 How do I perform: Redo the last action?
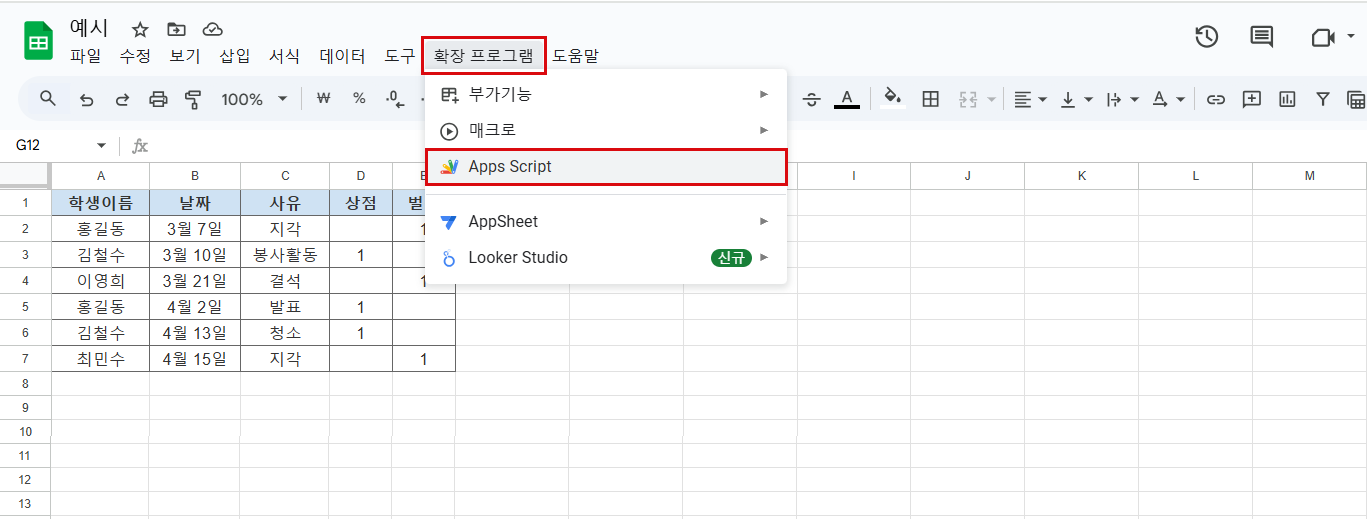tap(122, 99)
